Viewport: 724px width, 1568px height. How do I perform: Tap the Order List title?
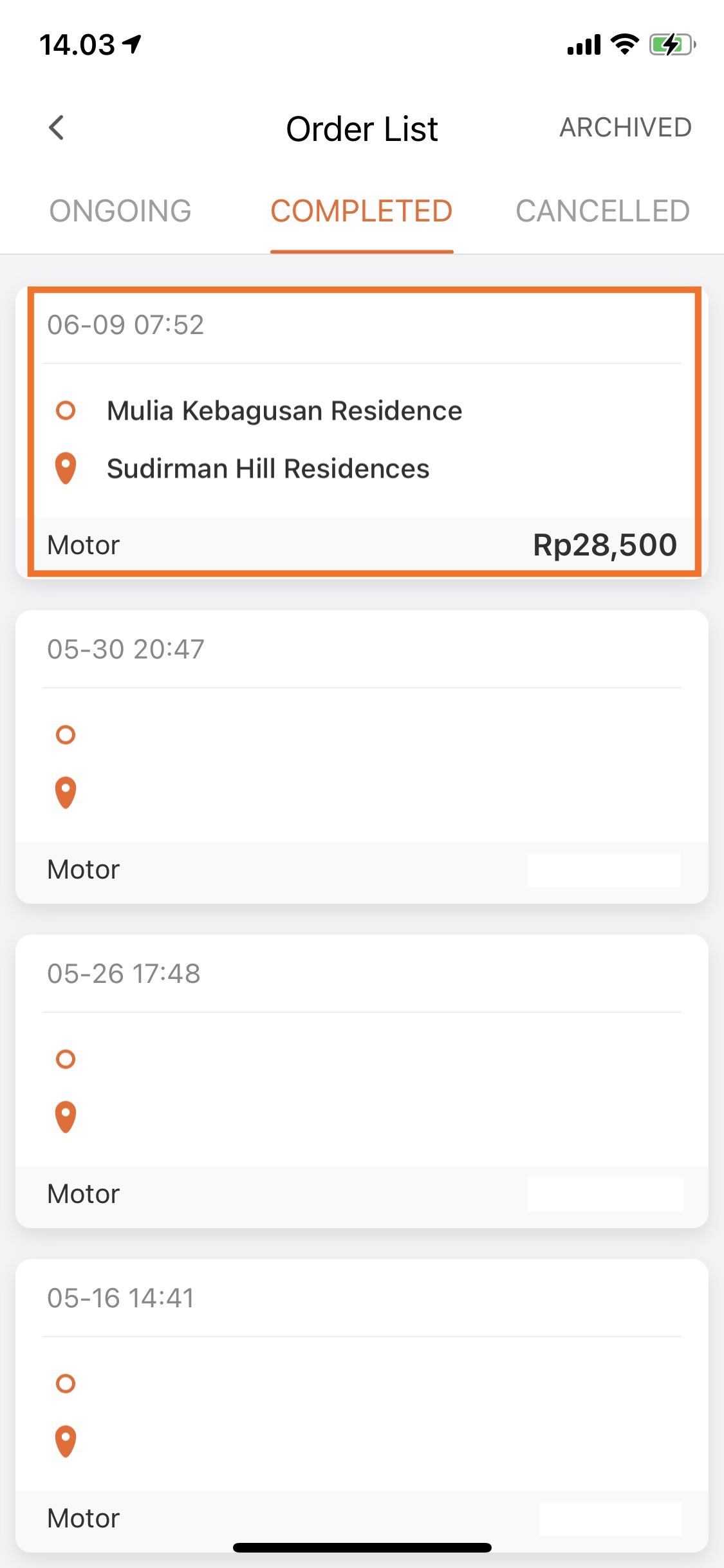pos(362,129)
